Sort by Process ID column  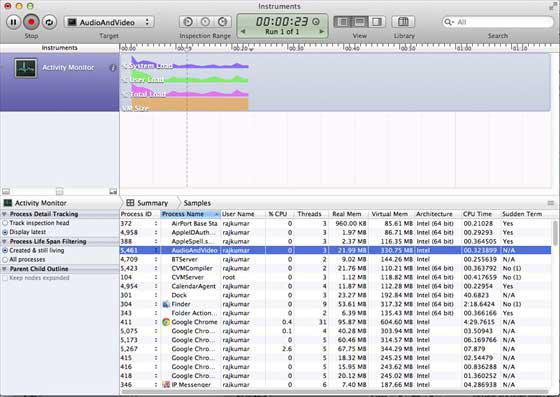[x=140, y=214]
